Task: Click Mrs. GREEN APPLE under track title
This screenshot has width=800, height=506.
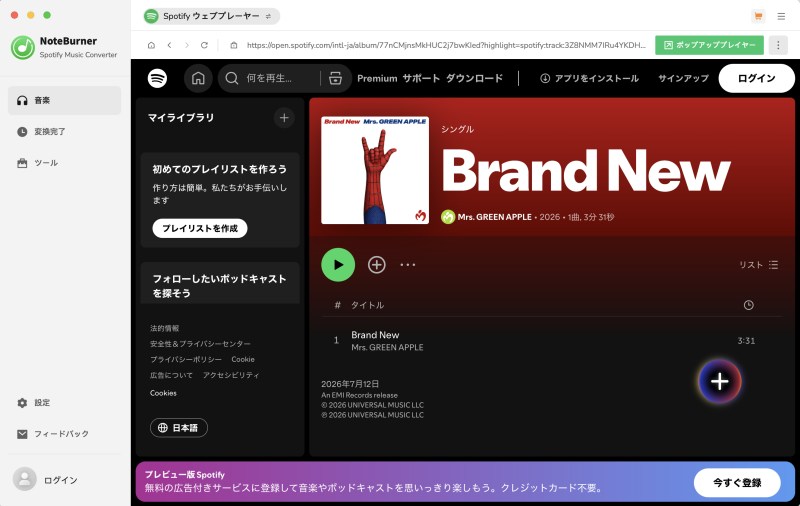Action: [x=387, y=347]
